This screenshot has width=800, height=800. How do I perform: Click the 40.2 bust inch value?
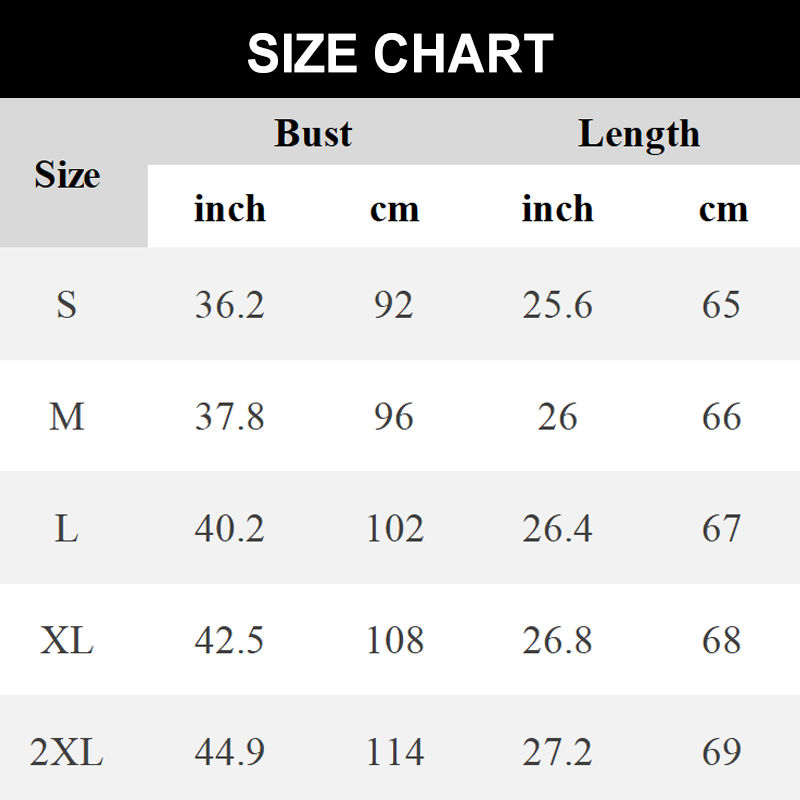230,528
